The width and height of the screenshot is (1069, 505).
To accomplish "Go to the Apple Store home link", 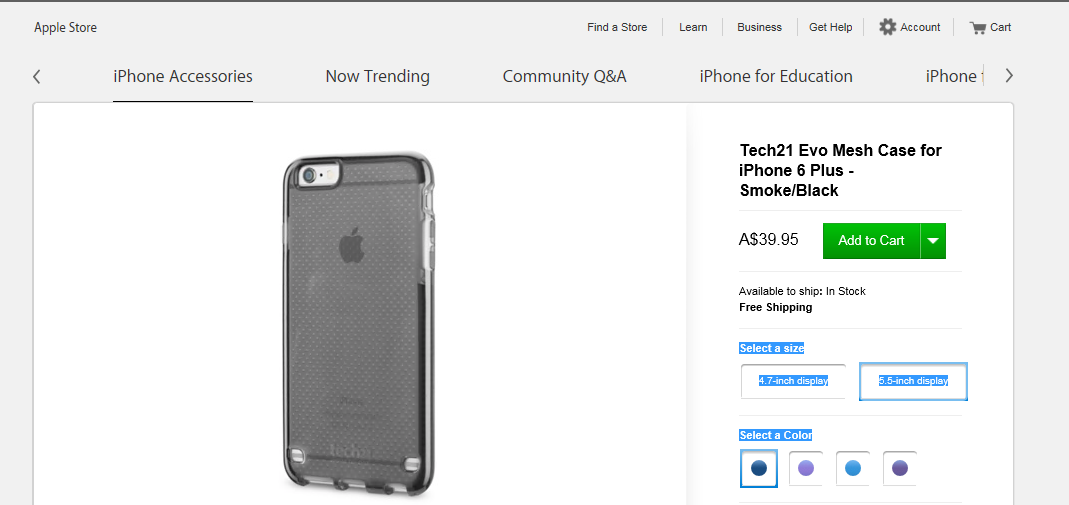I will point(65,27).
